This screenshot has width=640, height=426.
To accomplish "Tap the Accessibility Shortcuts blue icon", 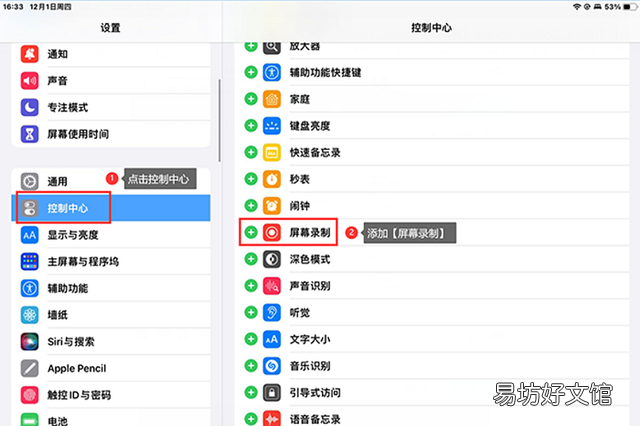I will (272, 72).
